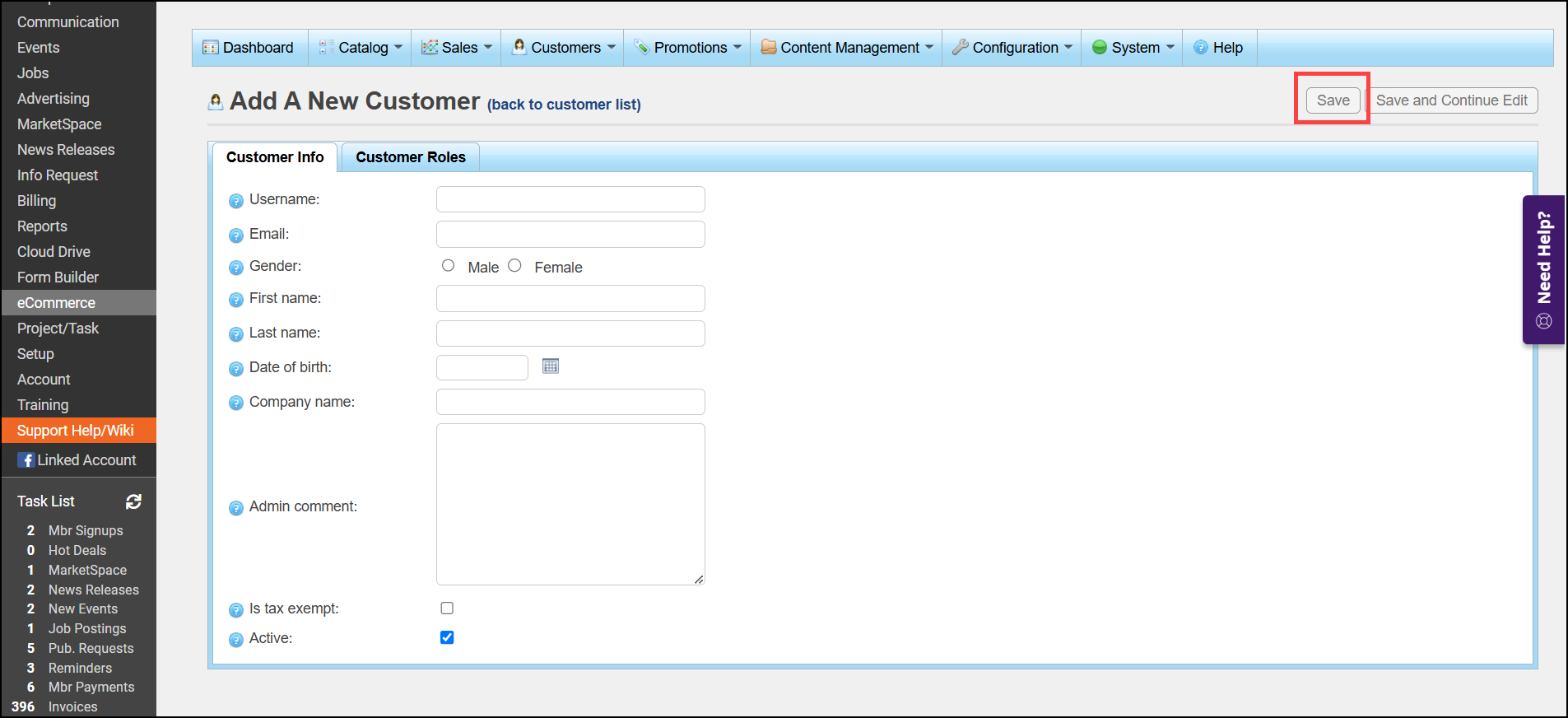Click the Customers person icon in menu bar
Image resolution: width=1568 pixels, height=718 pixels.
click(519, 47)
